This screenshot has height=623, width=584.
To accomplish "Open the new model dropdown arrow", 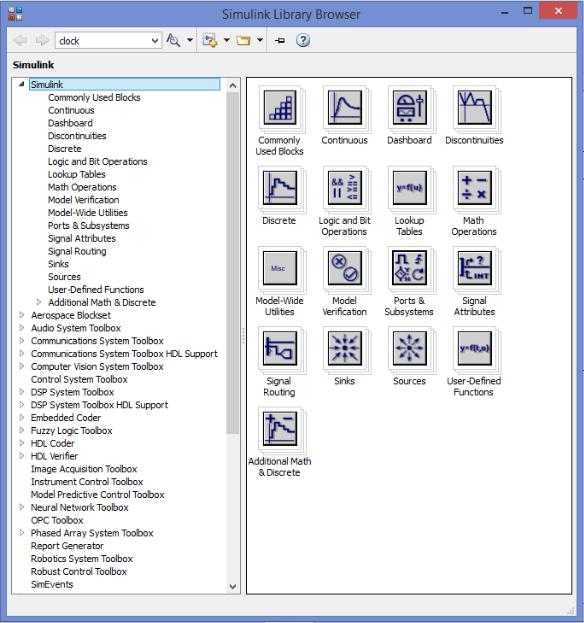I will 226,40.
